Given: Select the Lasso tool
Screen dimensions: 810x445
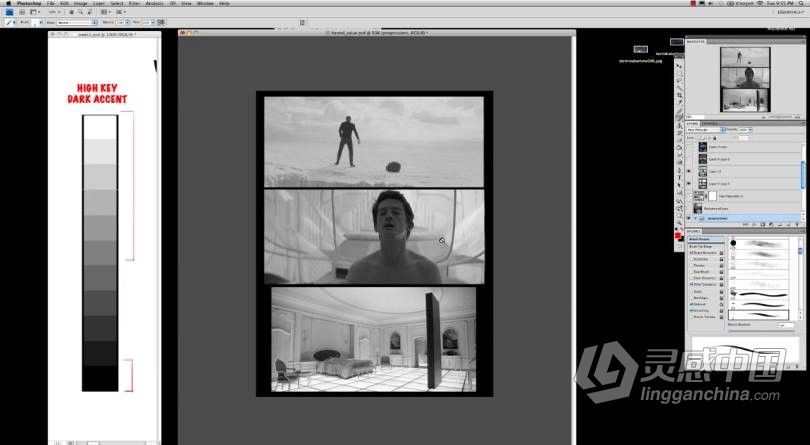Looking at the screenshot, I should tap(679, 80).
